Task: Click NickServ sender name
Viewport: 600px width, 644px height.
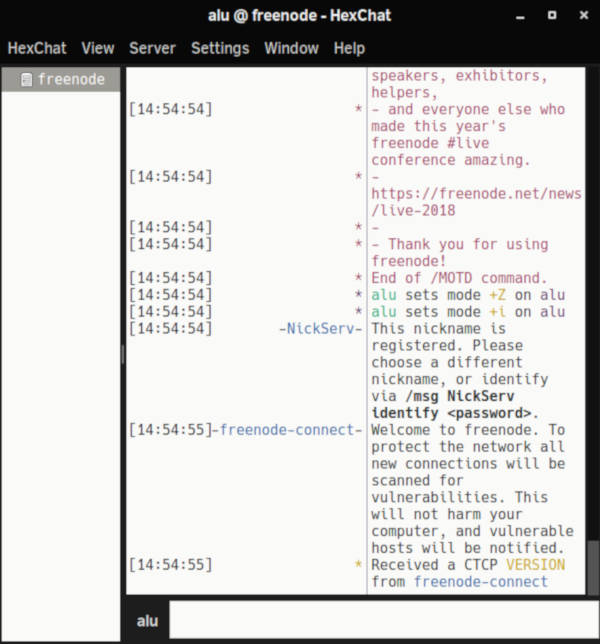Action: coord(320,329)
